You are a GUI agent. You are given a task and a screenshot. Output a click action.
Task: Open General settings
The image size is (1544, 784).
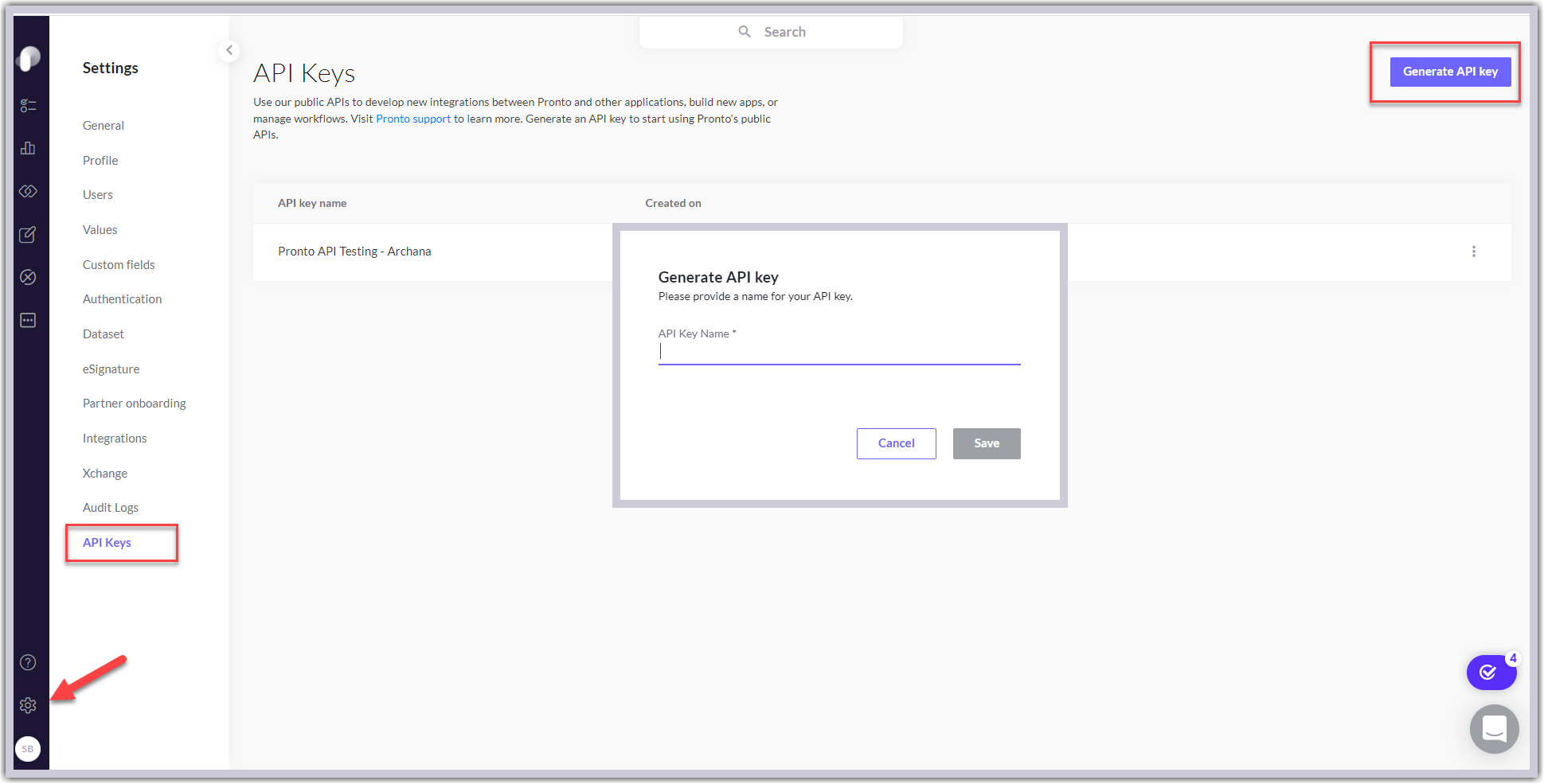click(x=104, y=126)
